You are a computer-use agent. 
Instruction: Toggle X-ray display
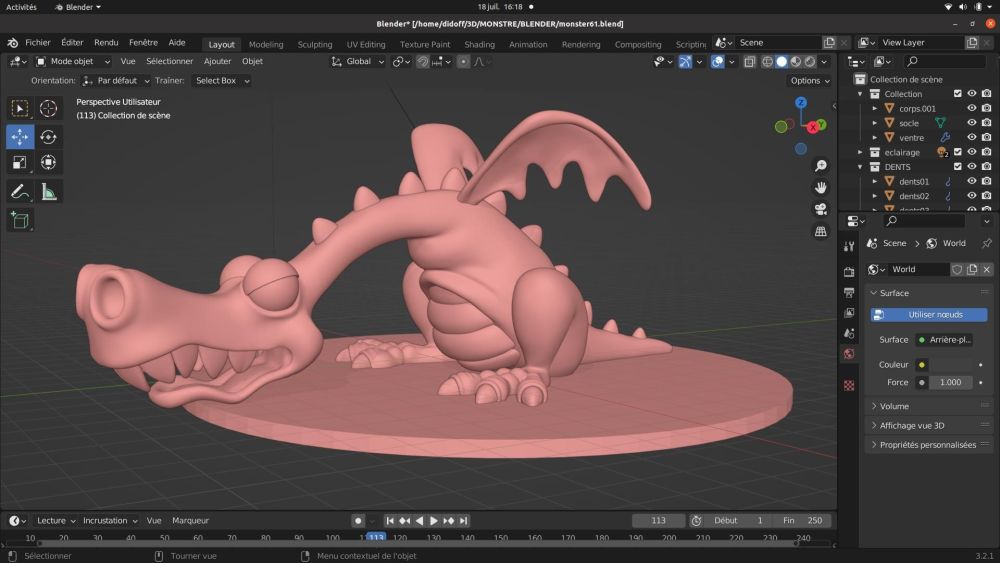point(750,62)
